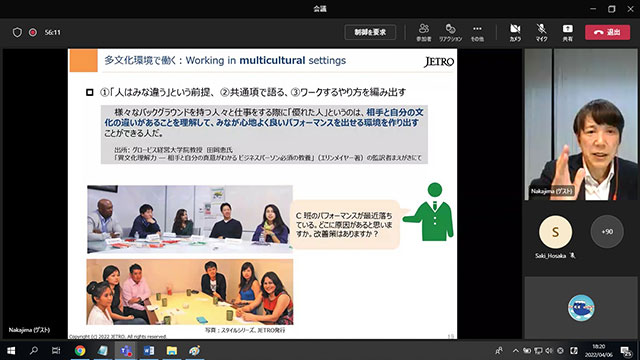Open the more actions ellipsis menu
The width and height of the screenshot is (640, 360).
[477, 32]
